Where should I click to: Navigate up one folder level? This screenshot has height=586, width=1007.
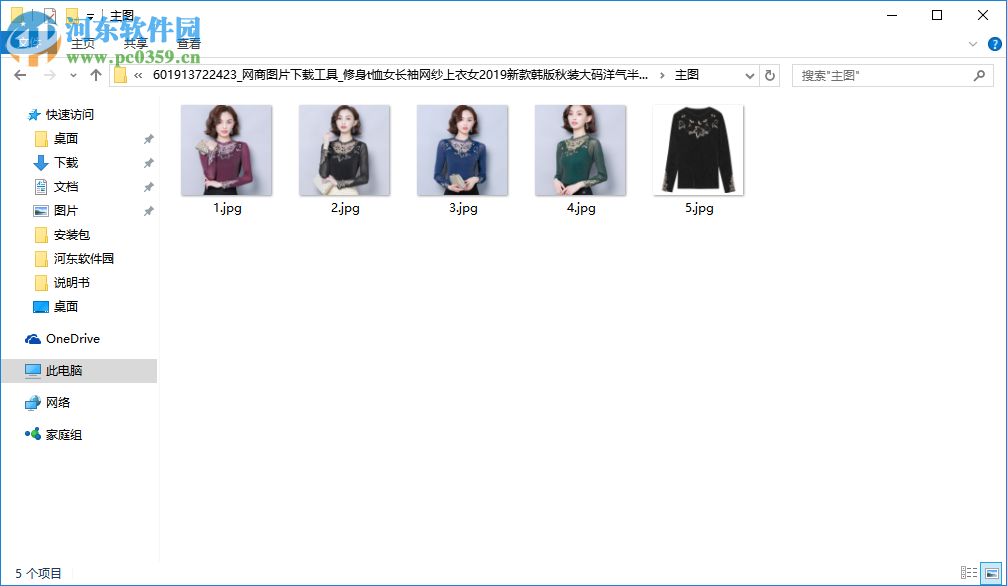pos(94,74)
